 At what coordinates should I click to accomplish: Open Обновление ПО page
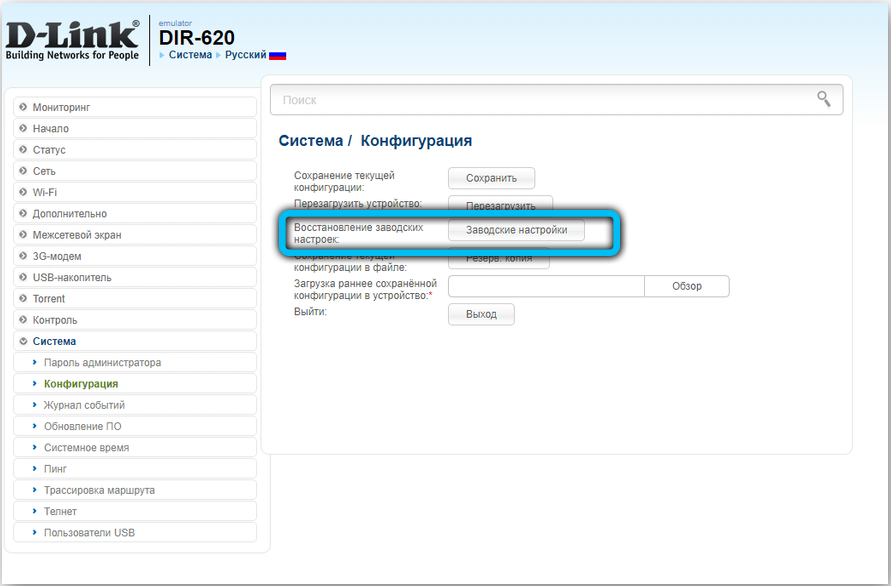pyautogui.click(x=135, y=426)
